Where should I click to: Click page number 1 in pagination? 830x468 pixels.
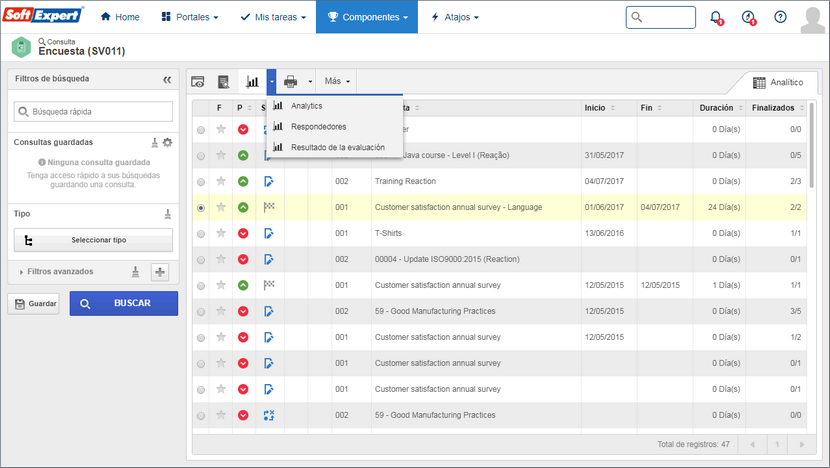click(x=777, y=445)
